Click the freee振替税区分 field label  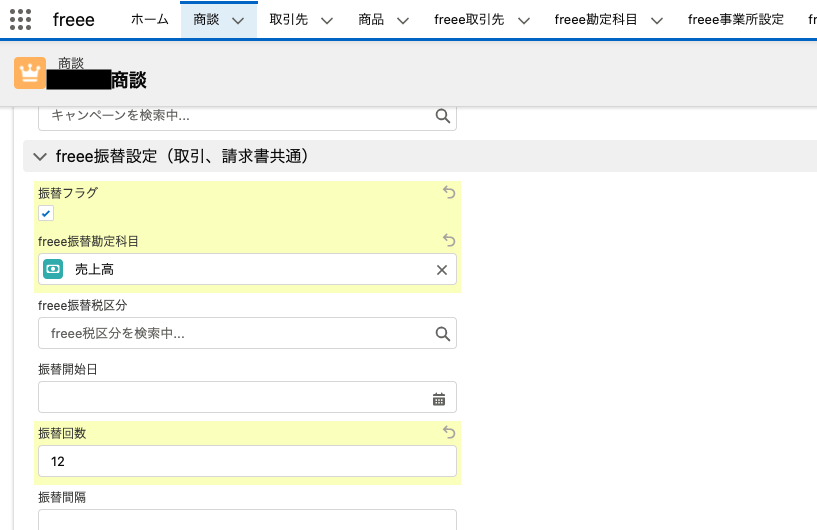coord(82,305)
